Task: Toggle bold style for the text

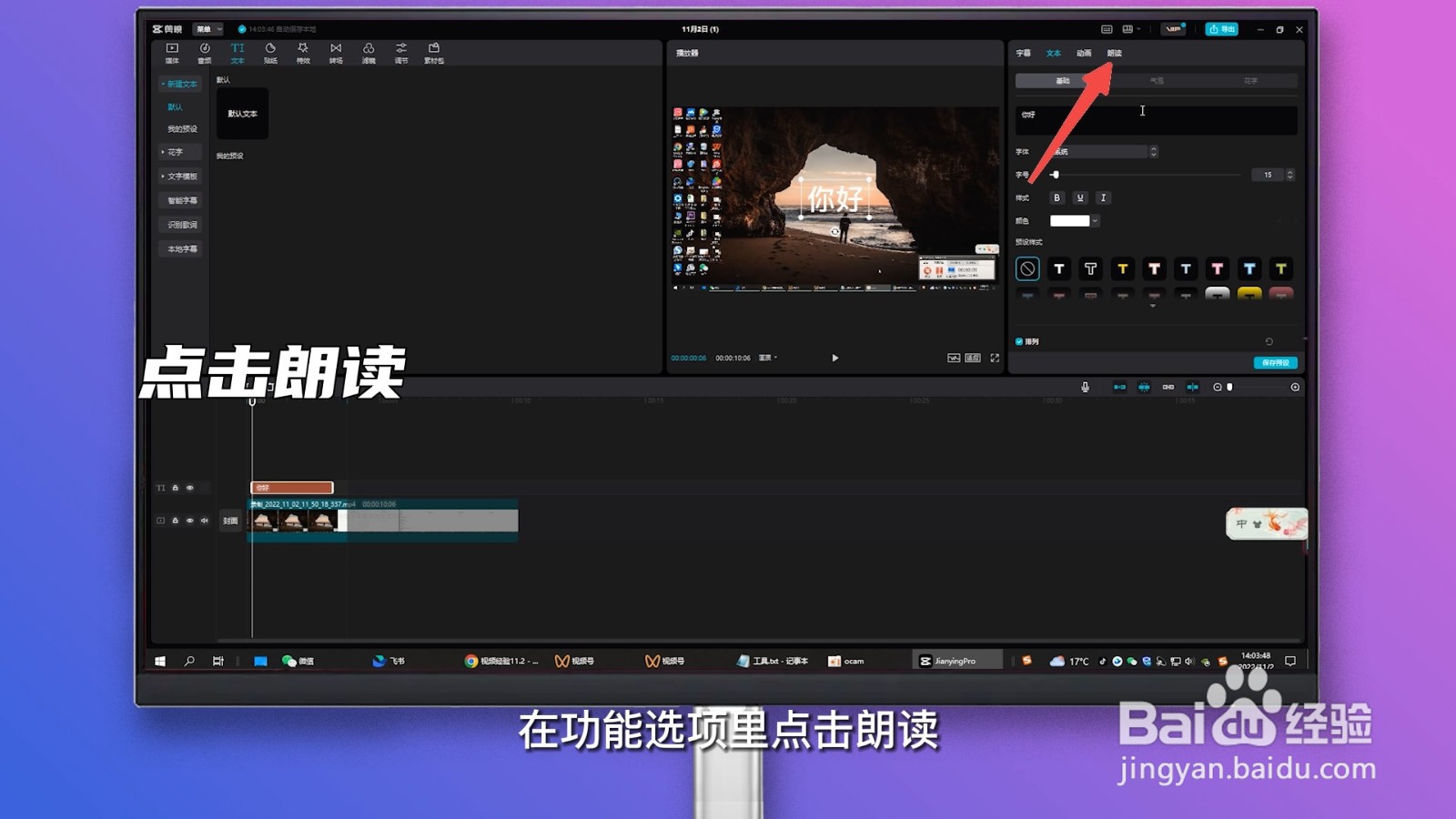Action: pyautogui.click(x=1057, y=197)
